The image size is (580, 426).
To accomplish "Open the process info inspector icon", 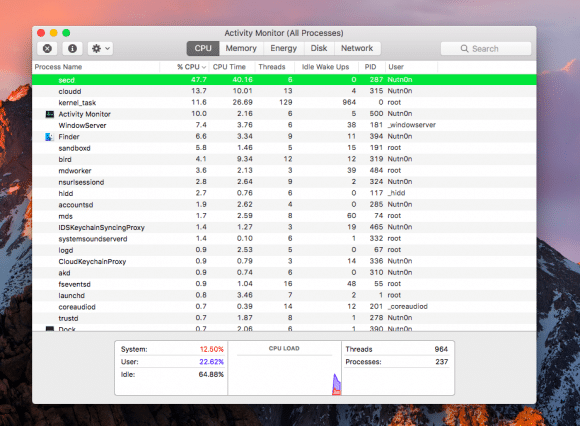I will (72, 48).
